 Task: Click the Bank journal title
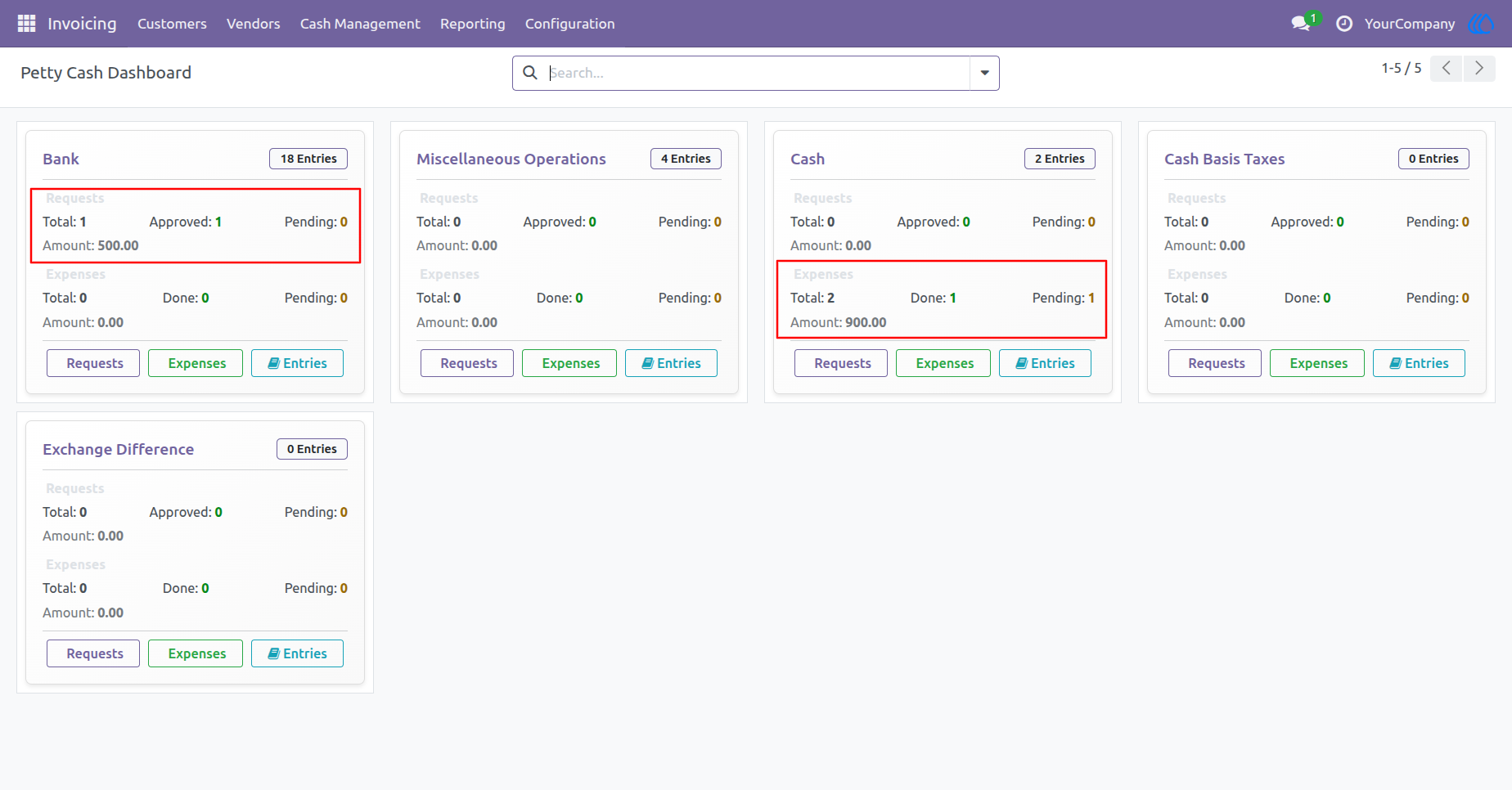click(x=61, y=159)
